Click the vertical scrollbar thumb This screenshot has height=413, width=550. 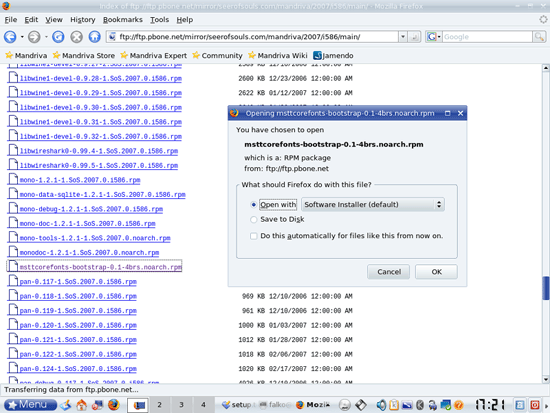(545, 288)
